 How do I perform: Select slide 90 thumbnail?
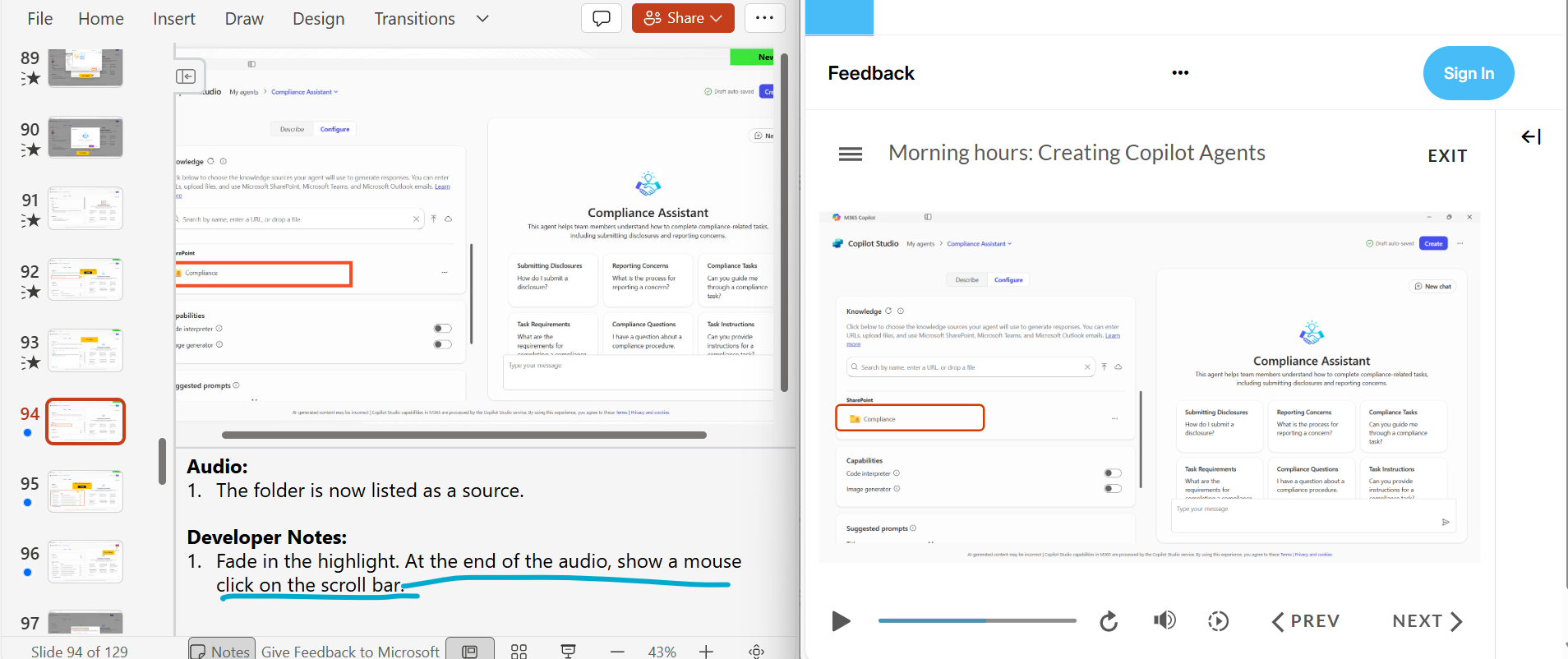pyautogui.click(x=85, y=137)
